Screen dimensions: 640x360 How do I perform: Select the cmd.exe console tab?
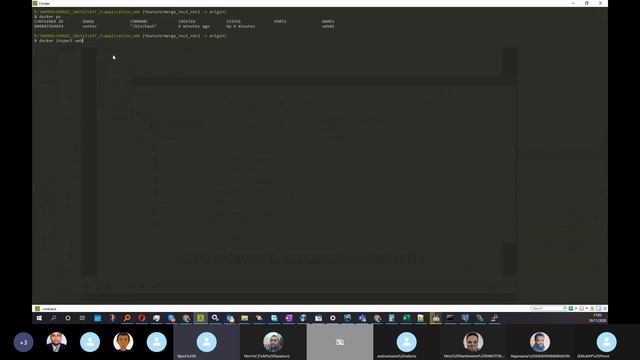click(x=46, y=309)
